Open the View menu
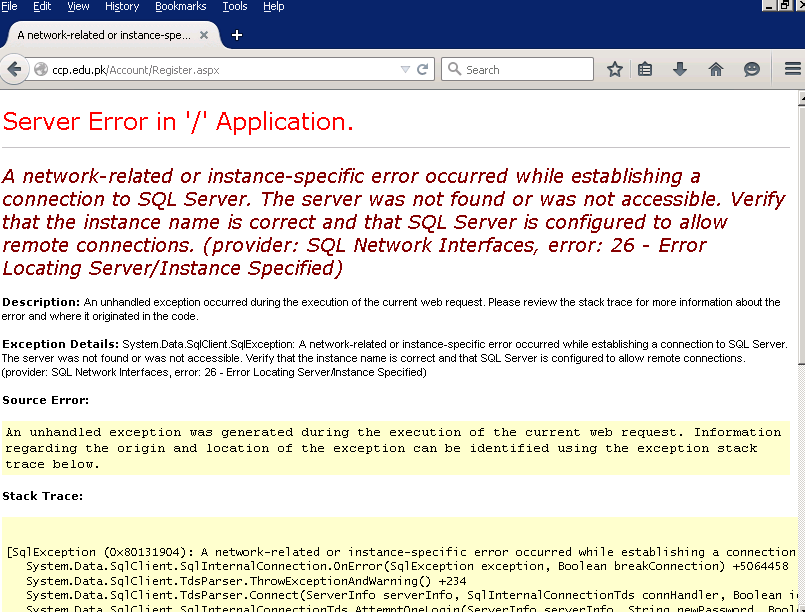 (x=78, y=6)
